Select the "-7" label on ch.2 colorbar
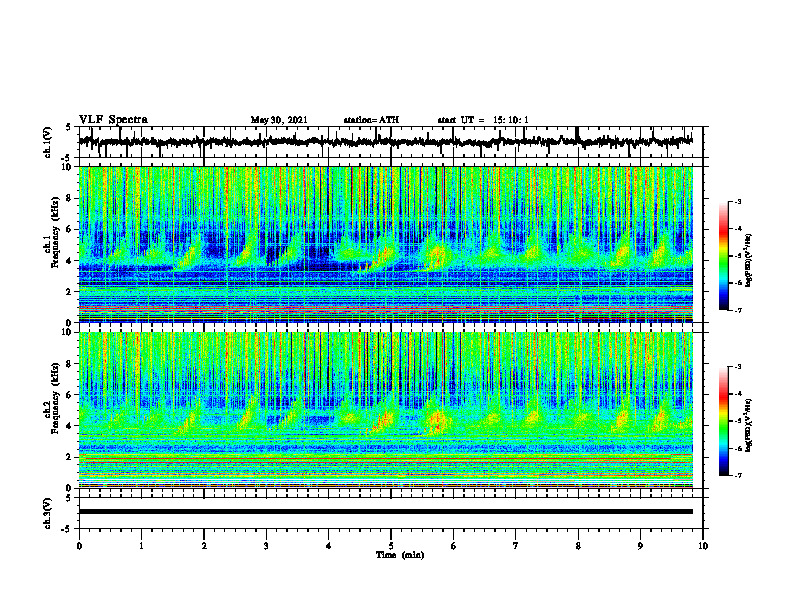 pos(737,475)
